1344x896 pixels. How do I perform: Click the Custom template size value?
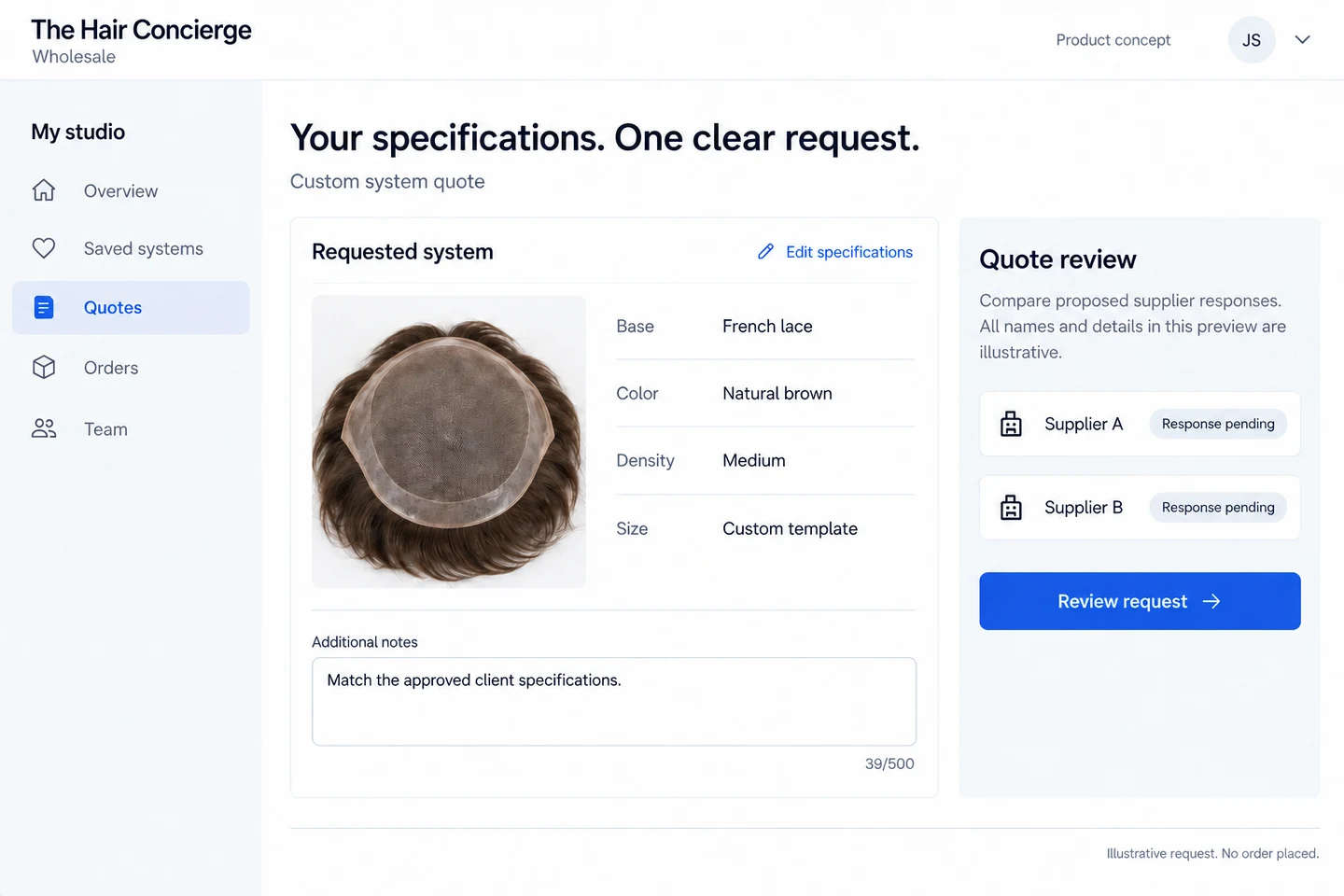tap(790, 529)
